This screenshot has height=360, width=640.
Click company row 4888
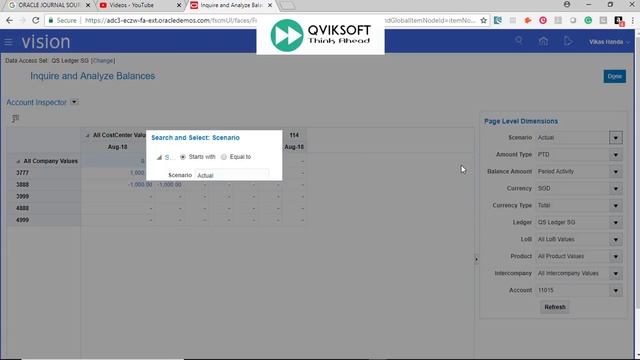point(22,208)
